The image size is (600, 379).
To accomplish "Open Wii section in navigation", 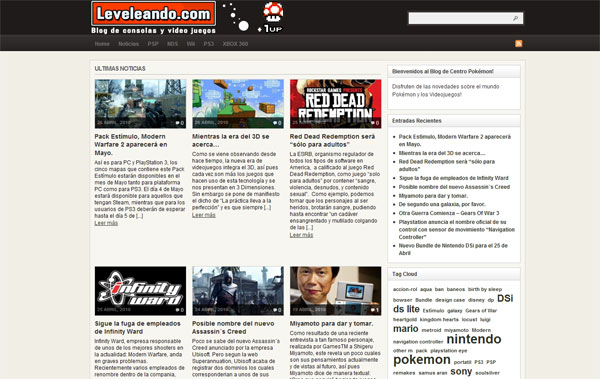I will [191, 44].
